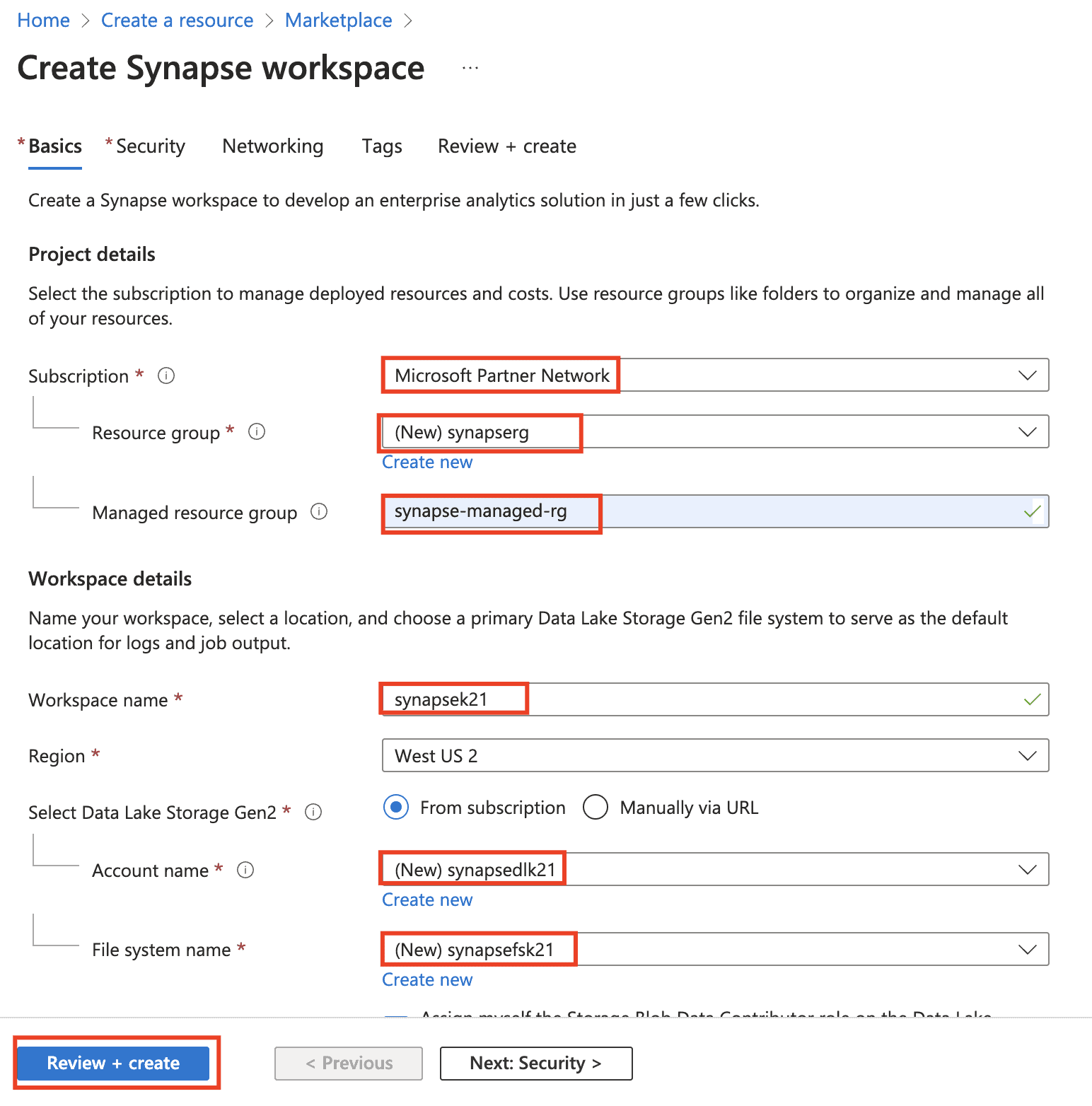Open the Resource group dropdown

click(x=1027, y=432)
